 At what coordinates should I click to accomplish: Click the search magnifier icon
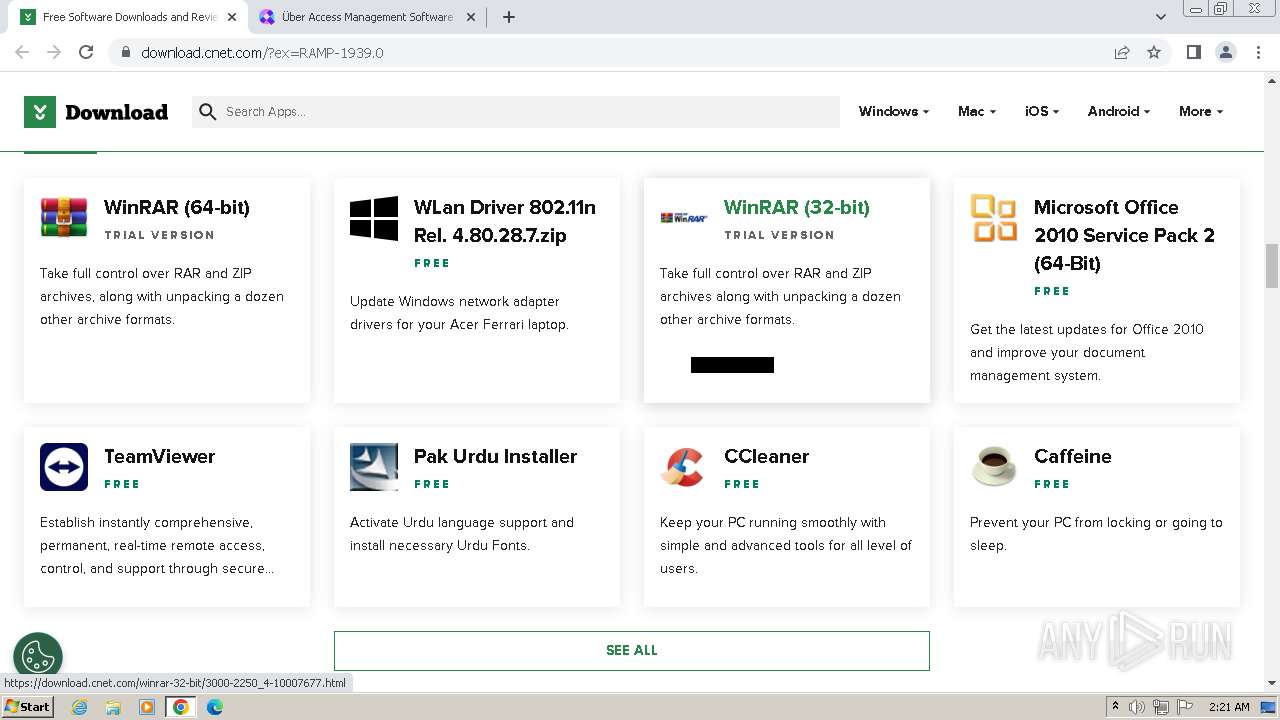[207, 112]
